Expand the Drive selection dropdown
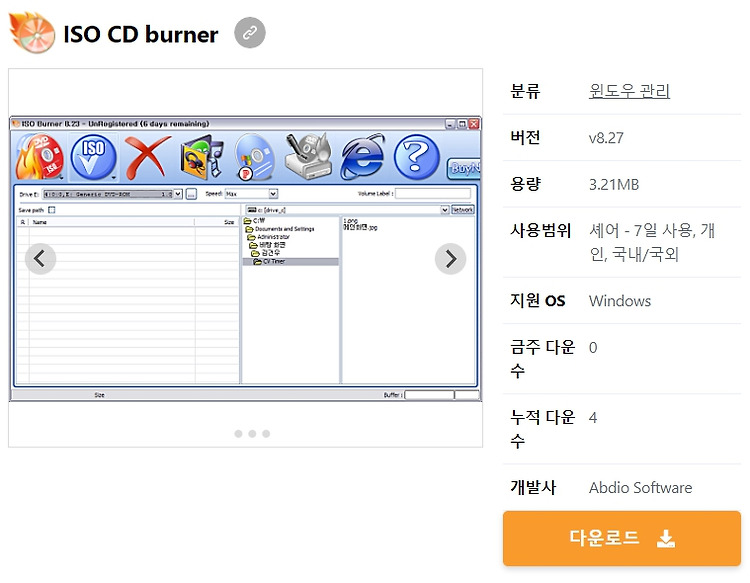 (x=178, y=194)
